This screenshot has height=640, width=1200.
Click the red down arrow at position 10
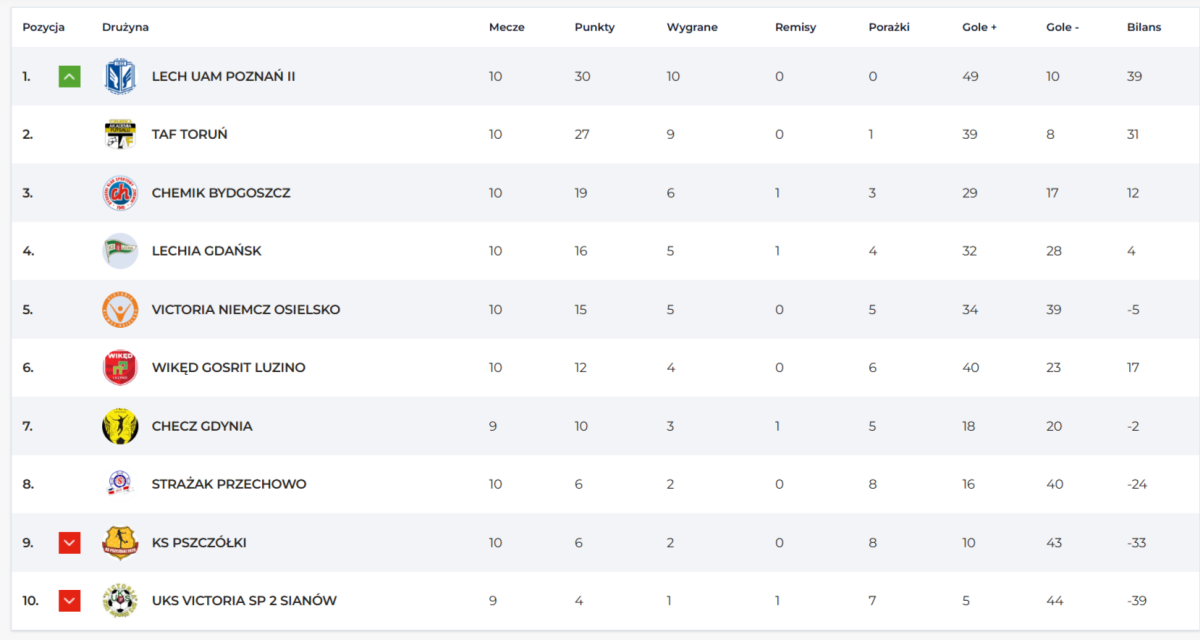[x=69, y=600]
